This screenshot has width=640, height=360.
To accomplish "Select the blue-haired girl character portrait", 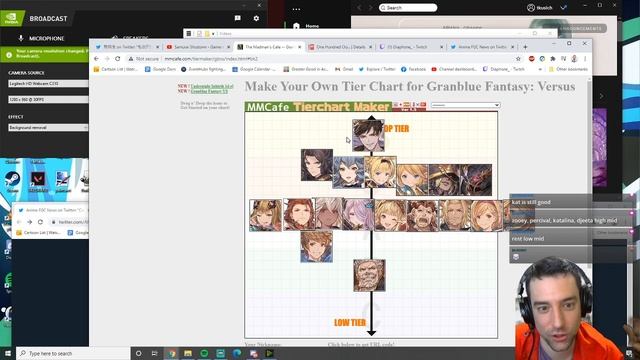I will tap(348, 172).
